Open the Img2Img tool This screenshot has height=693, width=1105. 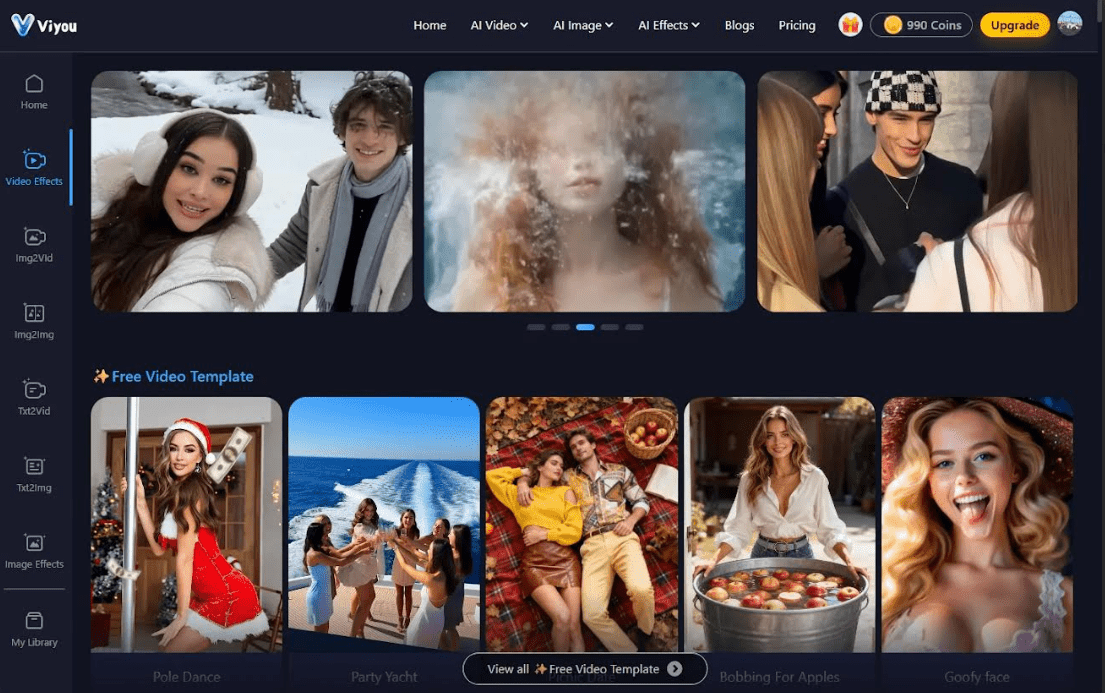[x=34, y=321]
